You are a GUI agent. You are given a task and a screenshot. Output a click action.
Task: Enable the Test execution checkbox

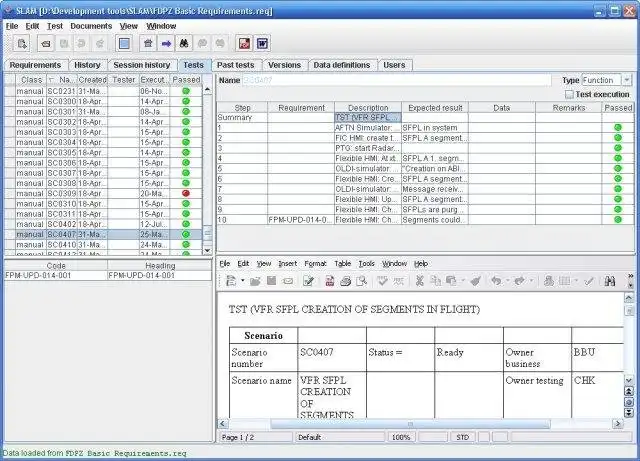tap(570, 94)
